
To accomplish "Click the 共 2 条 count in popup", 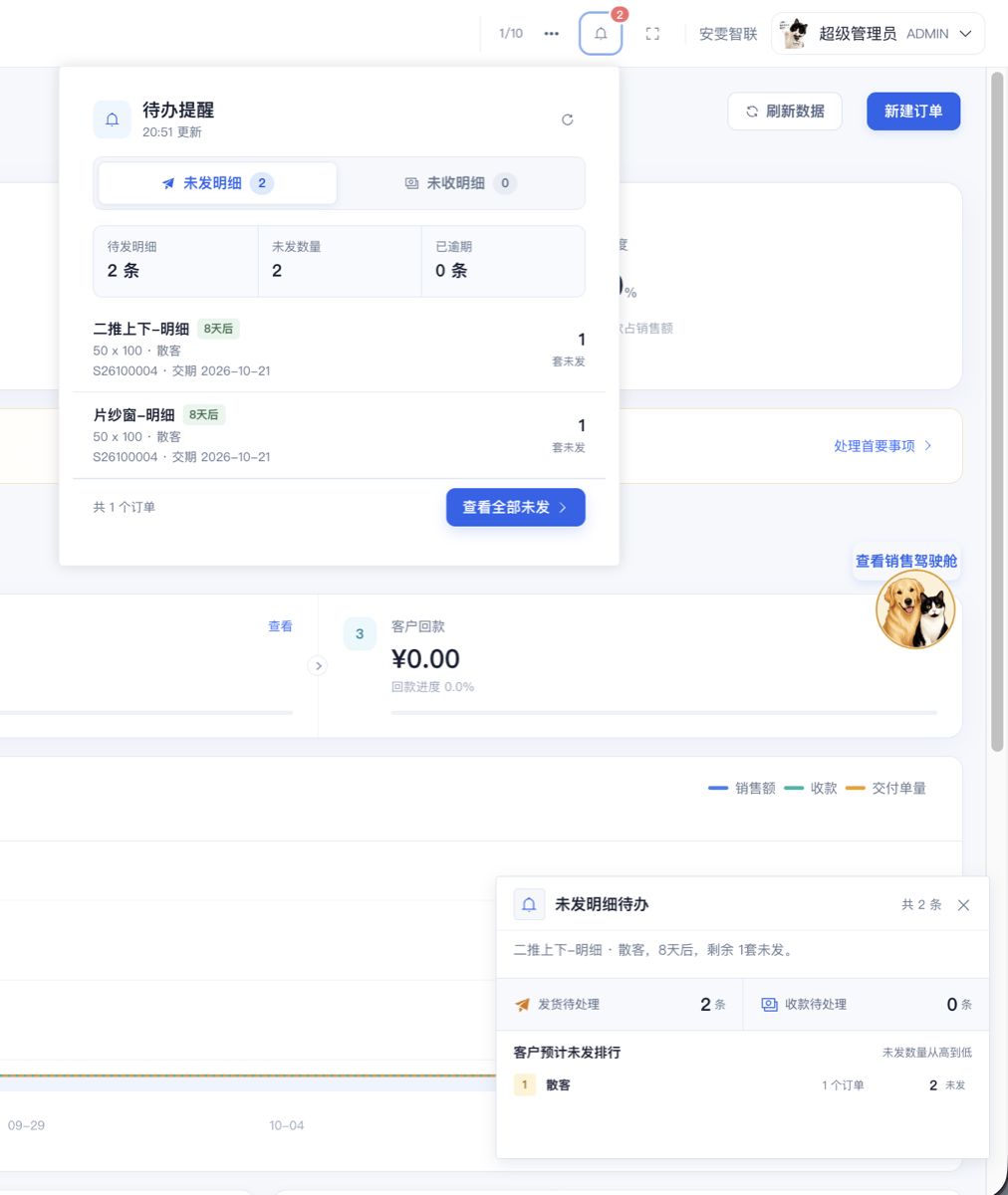I will [x=921, y=905].
